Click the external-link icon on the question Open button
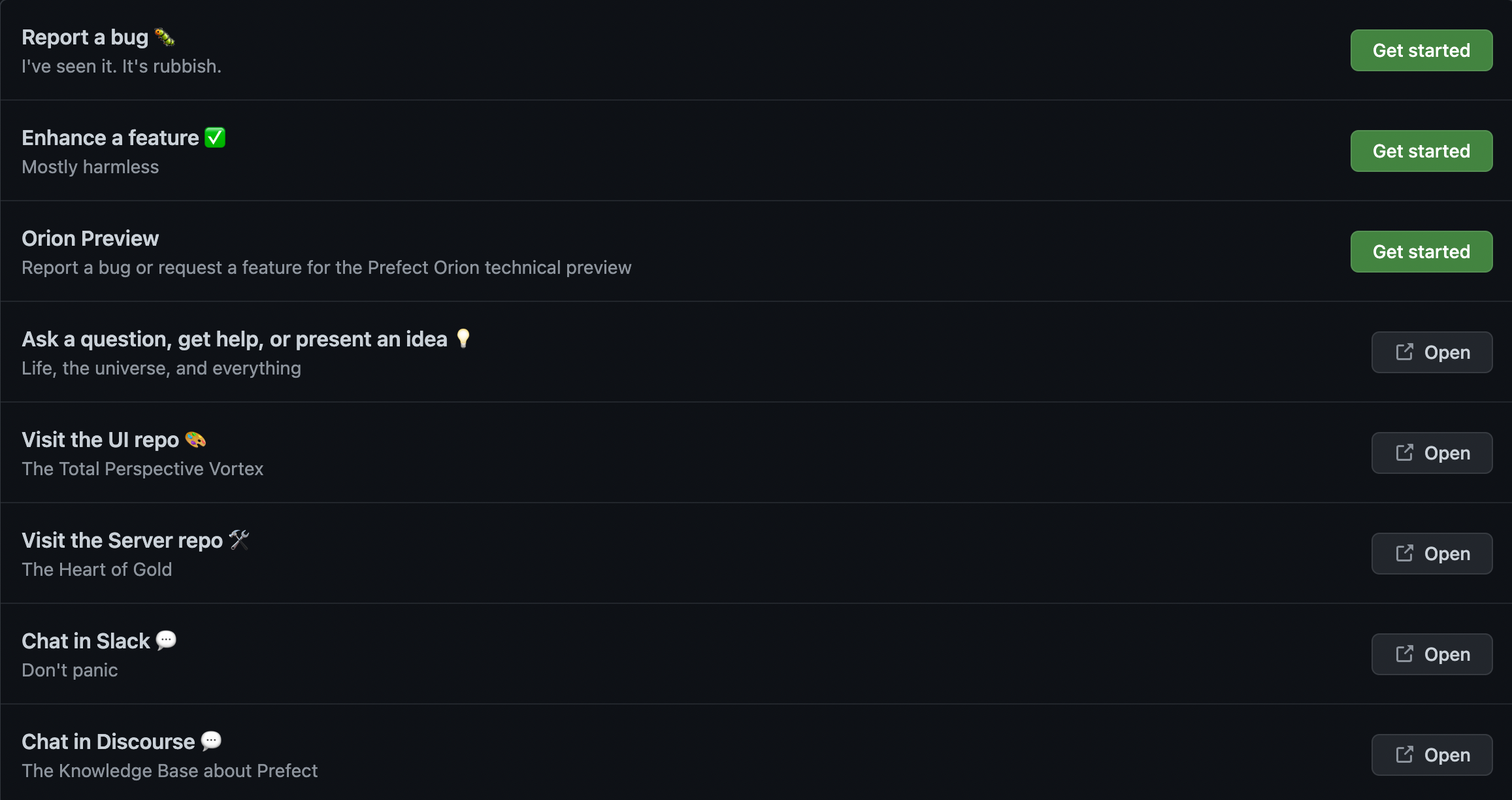The image size is (1512, 800). pyautogui.click(x=1405, y=352)
